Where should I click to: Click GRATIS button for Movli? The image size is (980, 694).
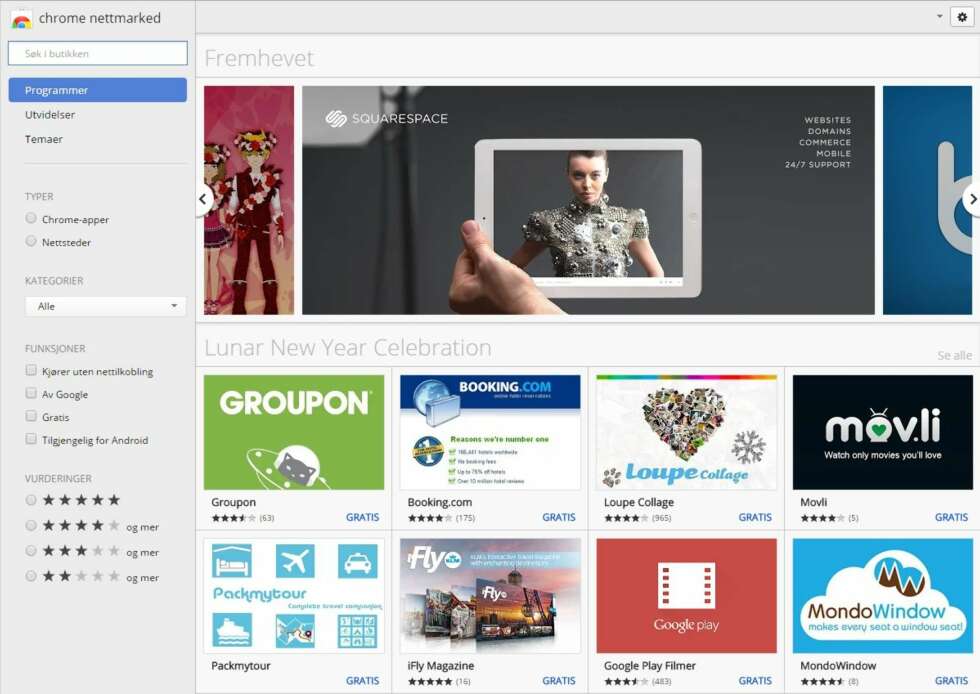coord(951,517)
